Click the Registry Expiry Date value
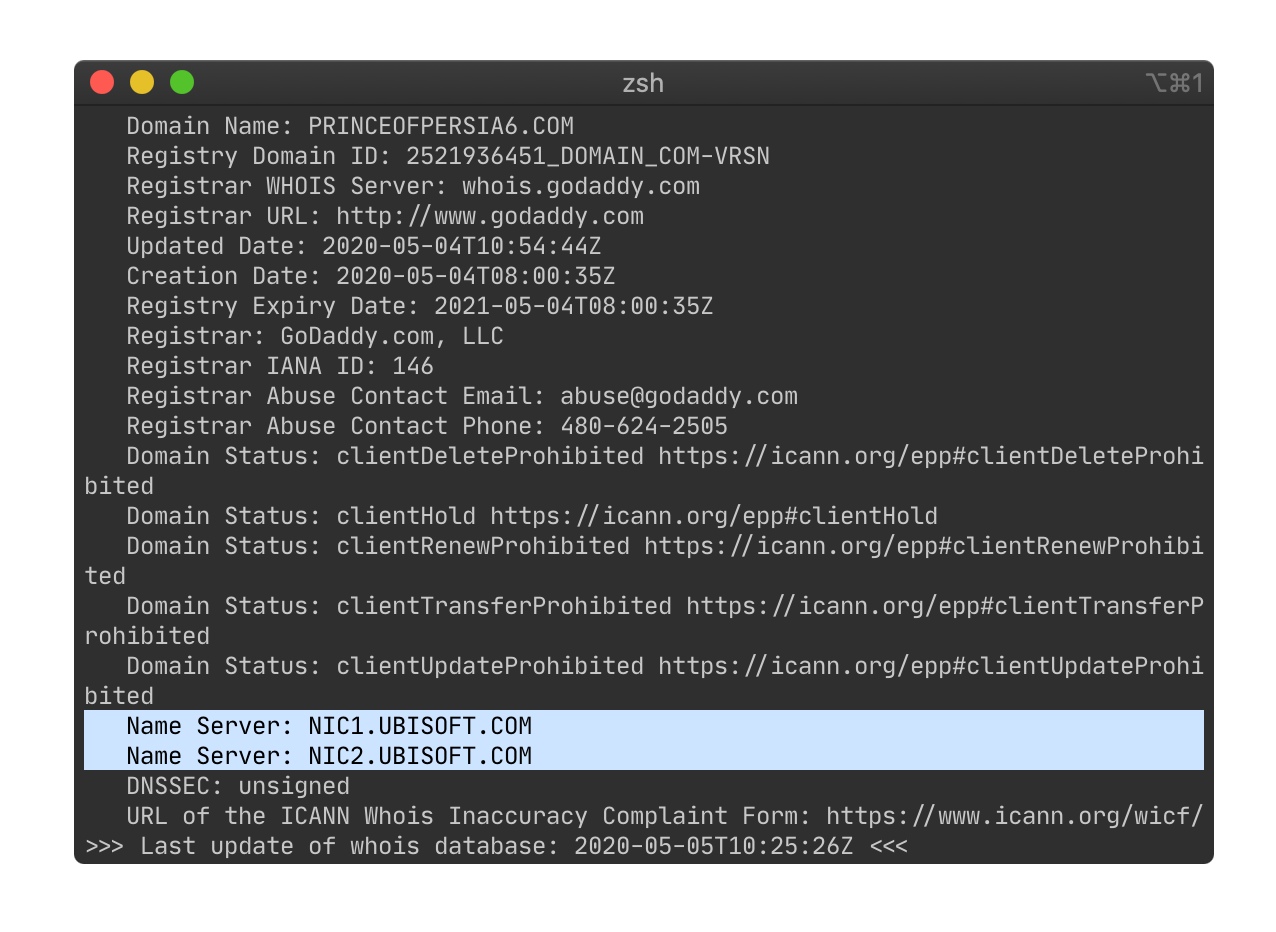 click(x=574, y=306)
